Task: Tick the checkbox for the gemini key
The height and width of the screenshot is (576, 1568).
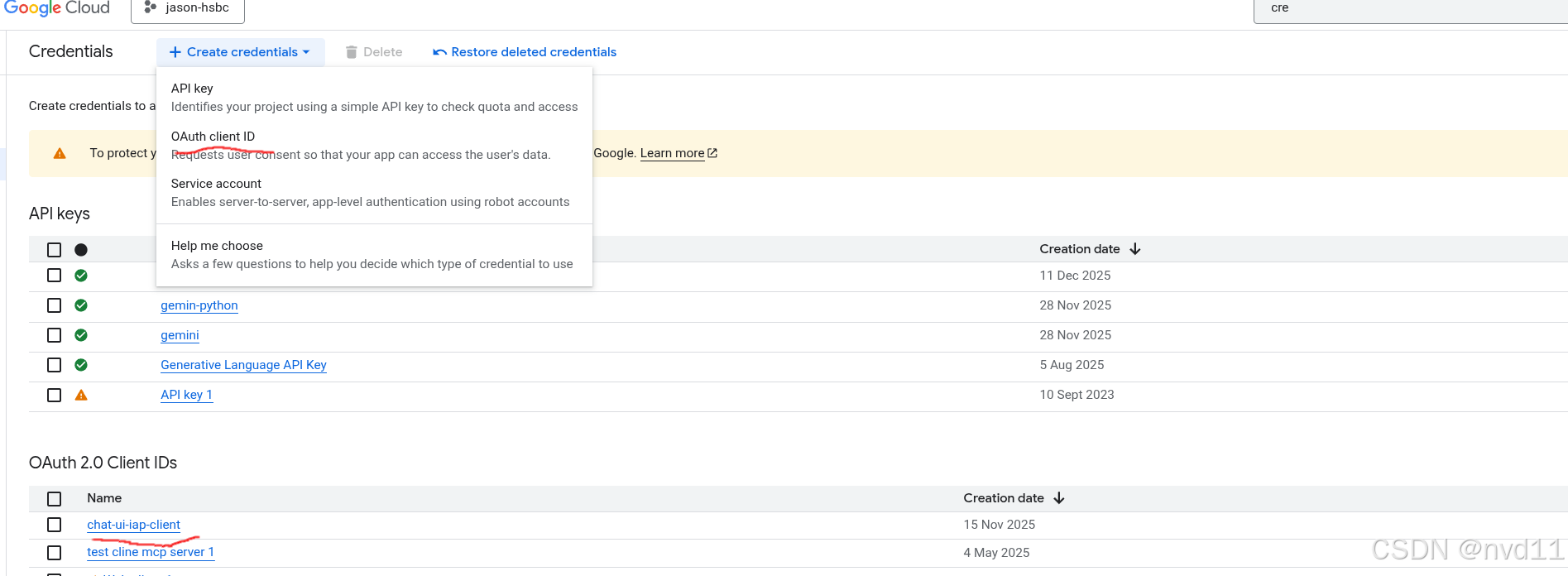Action: point(55,335)
